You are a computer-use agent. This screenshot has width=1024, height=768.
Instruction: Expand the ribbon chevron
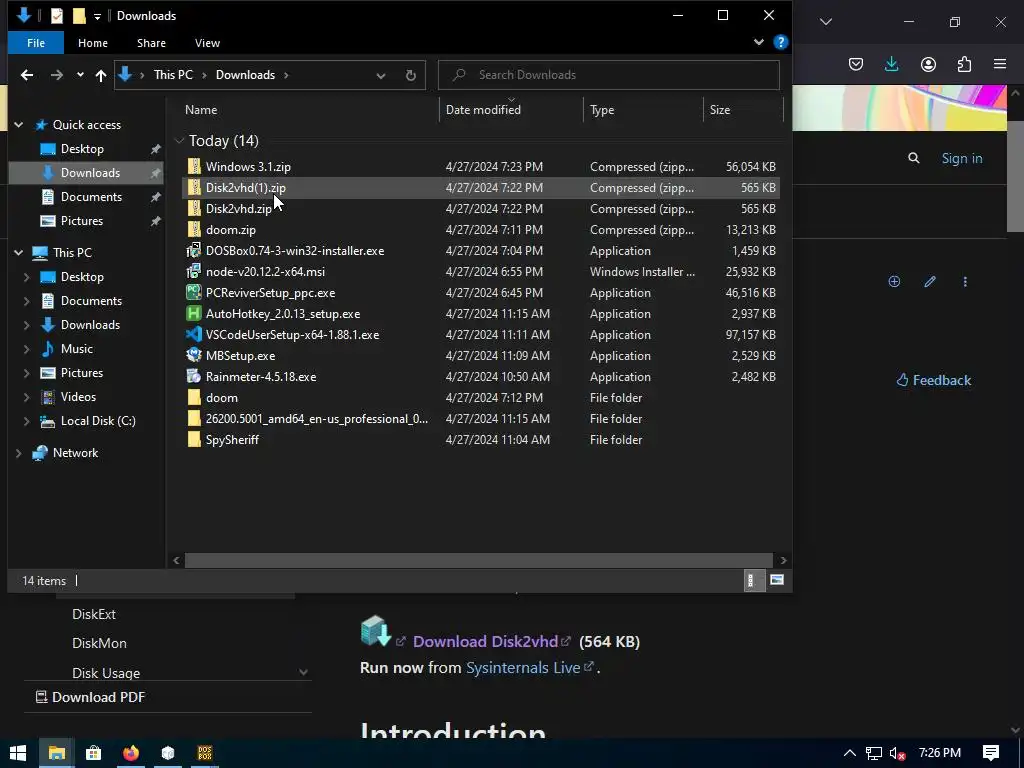tap(758, 42)
